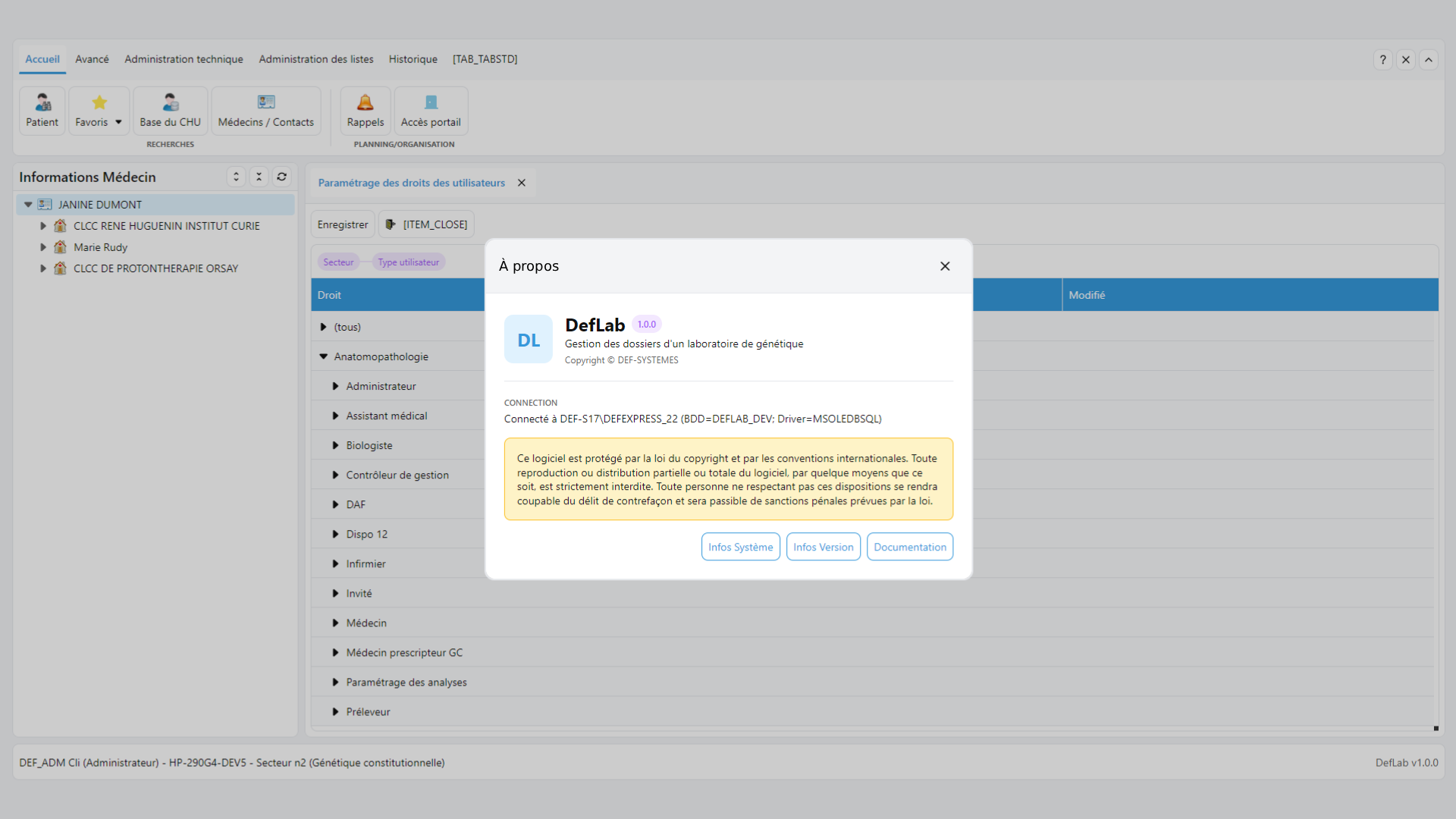This screenshot has height=819, width=1456.
Task: Collapse all nodes in Informations Médecin
Action: (x=259, y=177)
